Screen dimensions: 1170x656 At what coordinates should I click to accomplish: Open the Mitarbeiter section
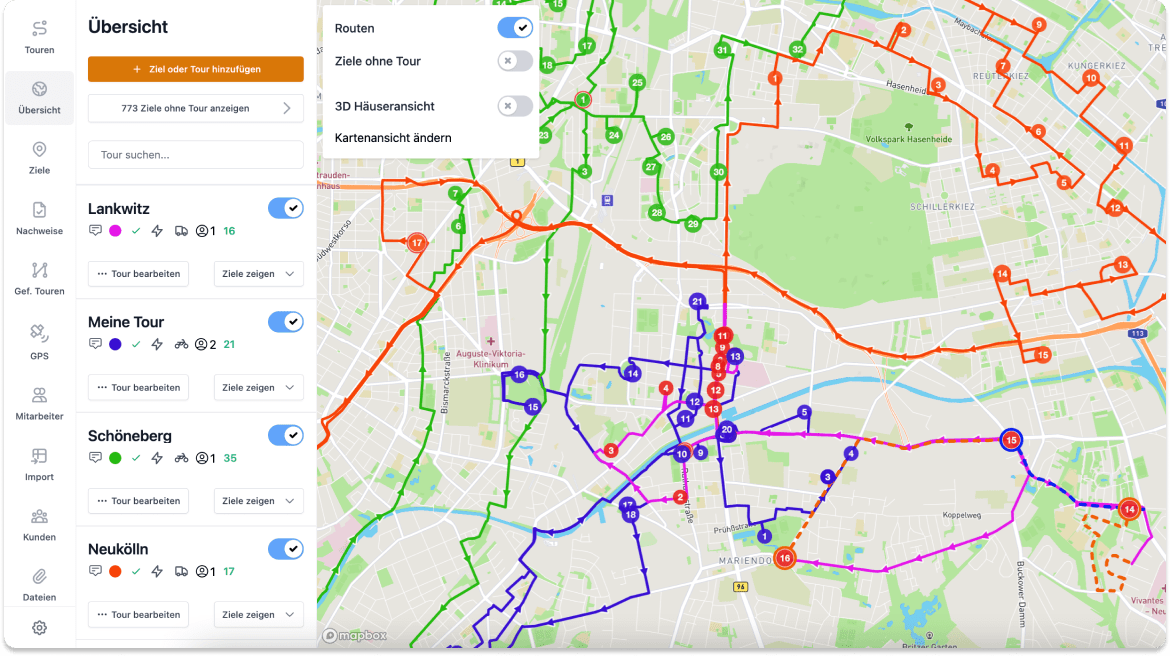(40, 403)
